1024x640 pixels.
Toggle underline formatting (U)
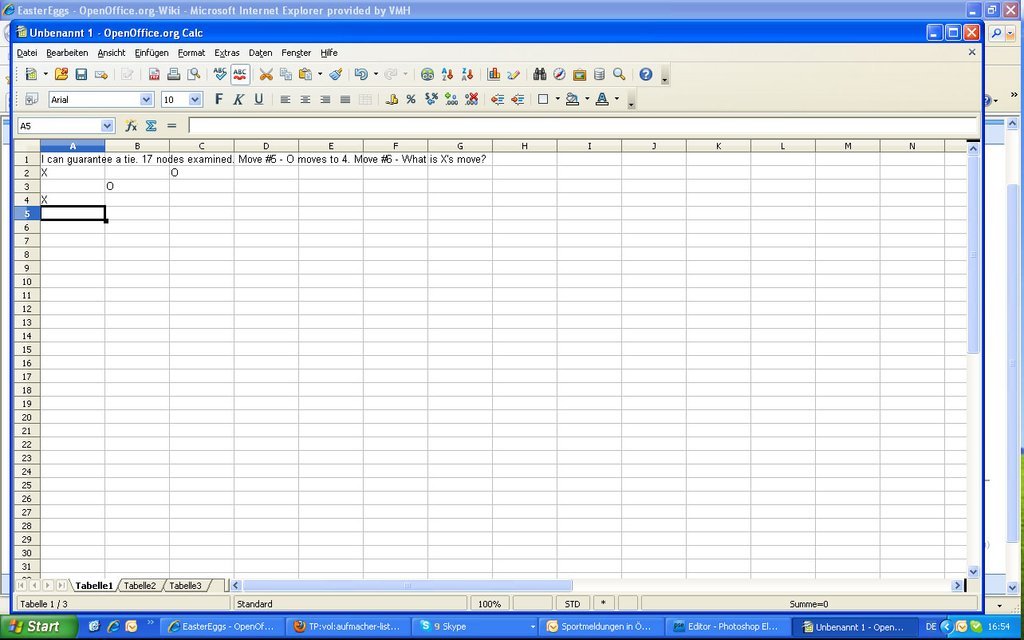pyautogui.click(x=258, y=99)
